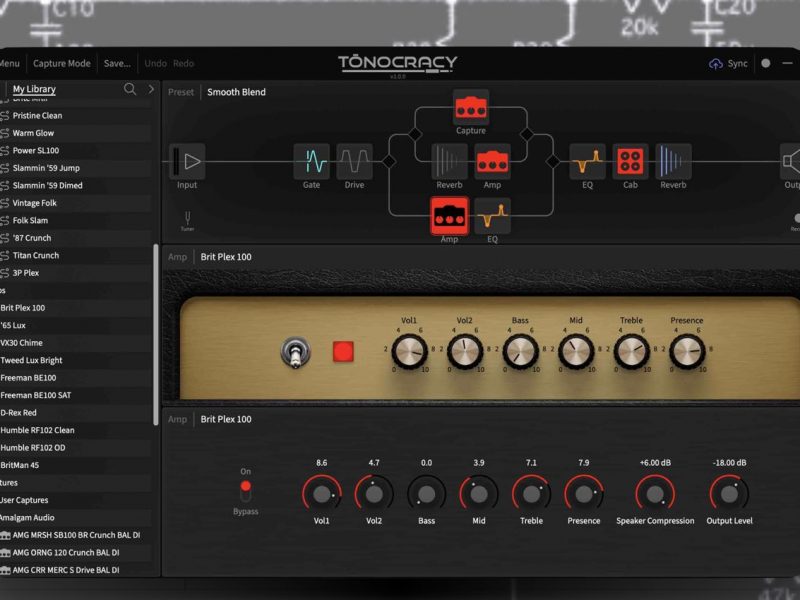This screenshot has height=600, width=800.
Task: Load the Folk Slam preset
Action: pos(76,220)
